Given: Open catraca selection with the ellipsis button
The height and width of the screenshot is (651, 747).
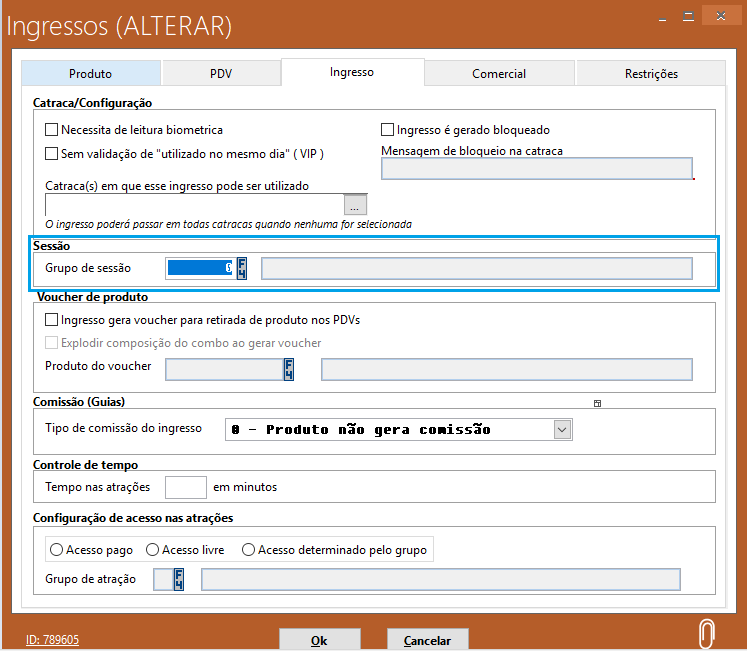Looking at the screenshot, I should (x=356, y=204).
